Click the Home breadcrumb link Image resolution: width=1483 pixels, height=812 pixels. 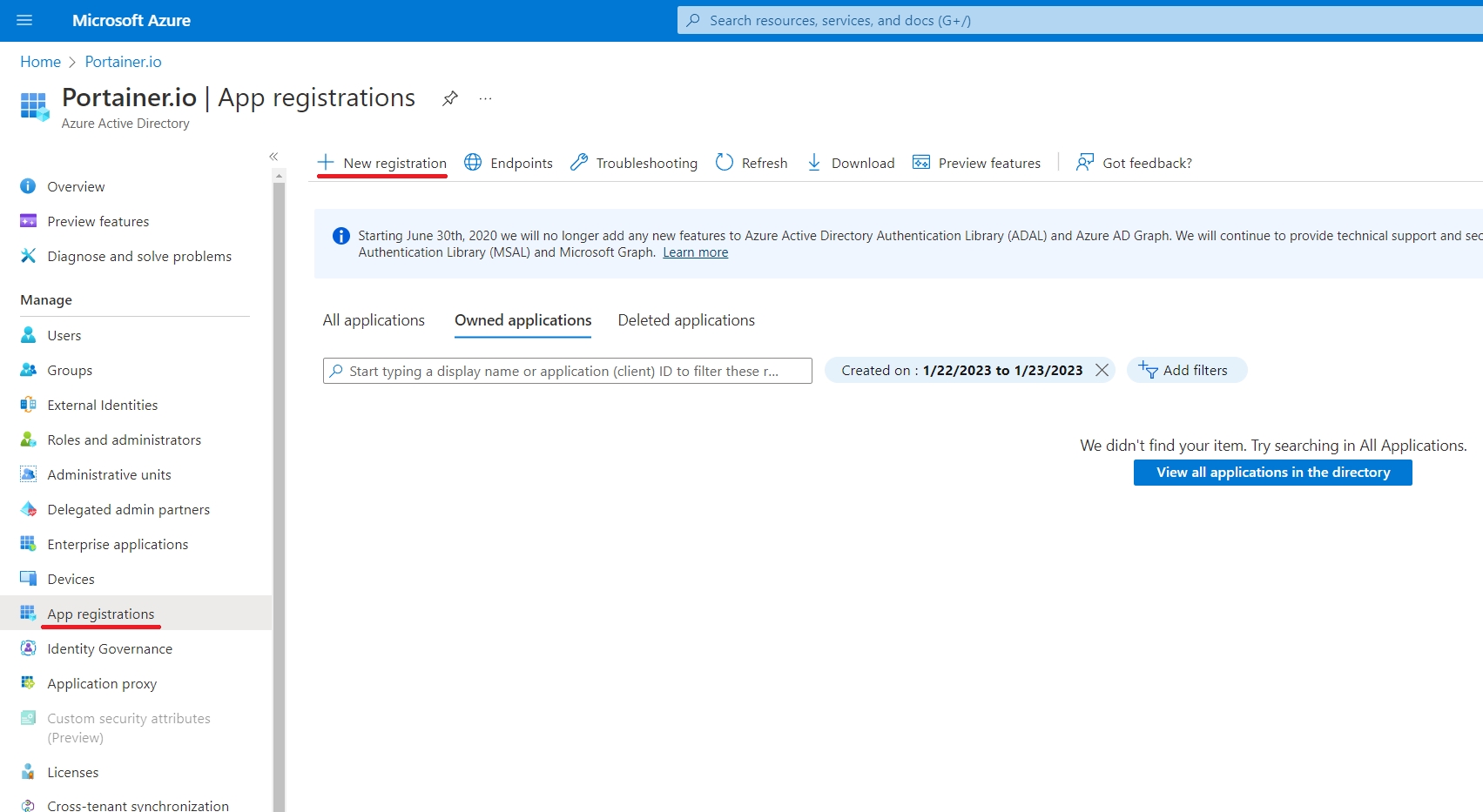40,62
